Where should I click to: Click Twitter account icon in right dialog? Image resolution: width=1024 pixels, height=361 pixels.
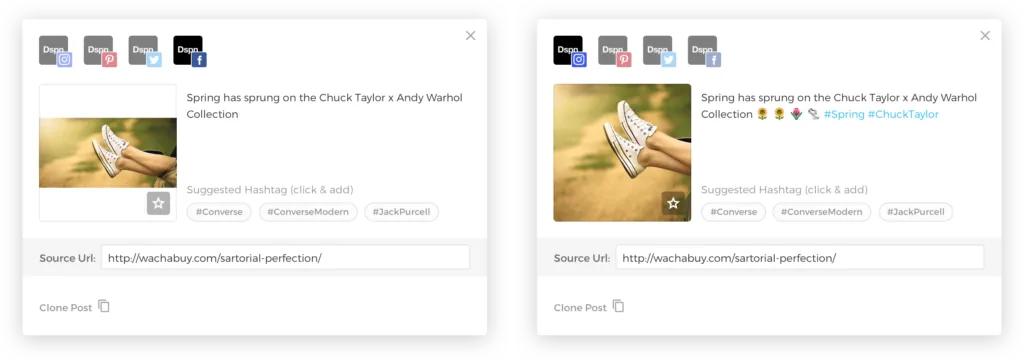click(660, 51)
